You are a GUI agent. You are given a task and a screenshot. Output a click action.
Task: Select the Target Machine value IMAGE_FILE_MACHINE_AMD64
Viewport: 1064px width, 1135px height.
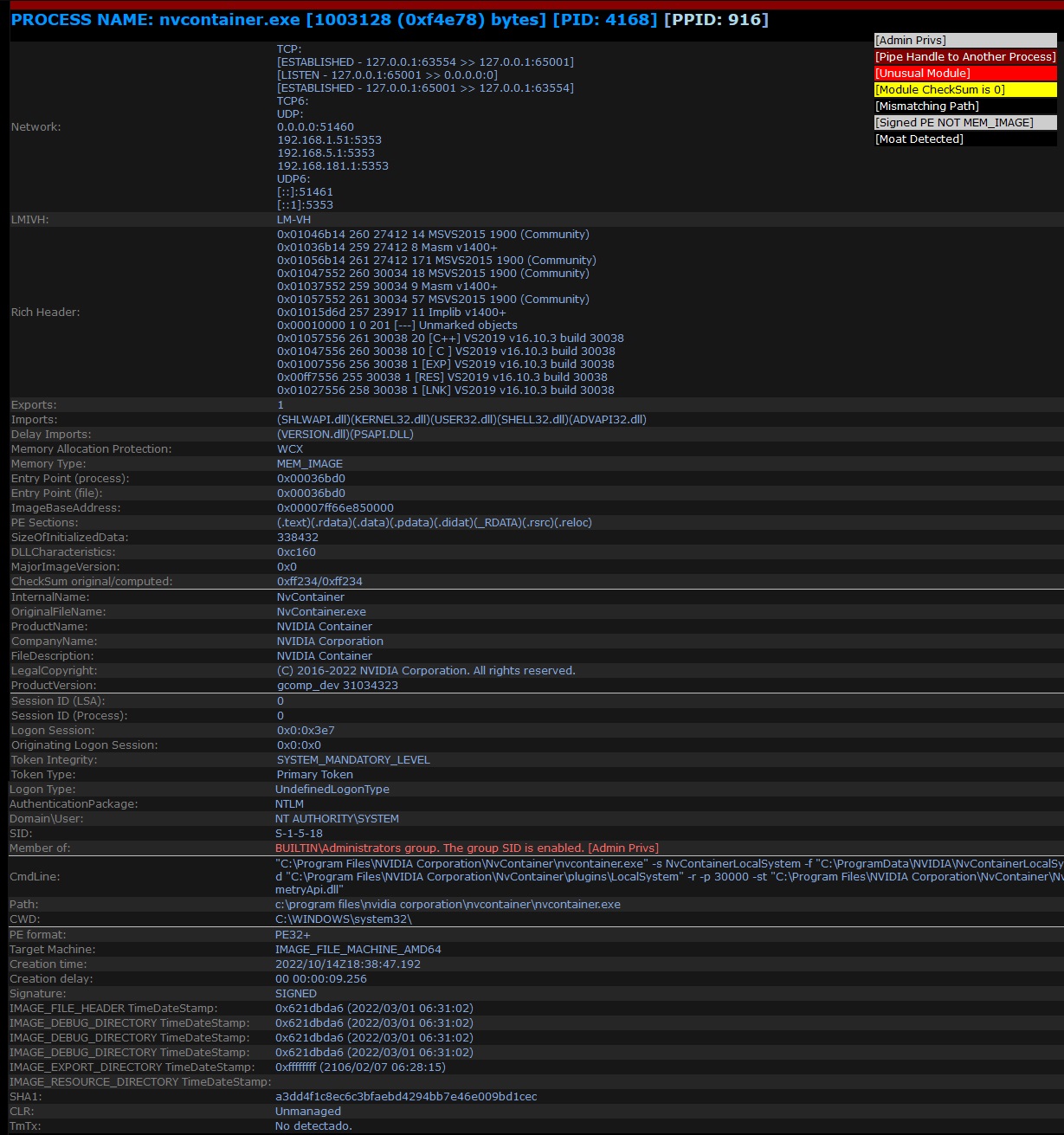click(358, 950)
